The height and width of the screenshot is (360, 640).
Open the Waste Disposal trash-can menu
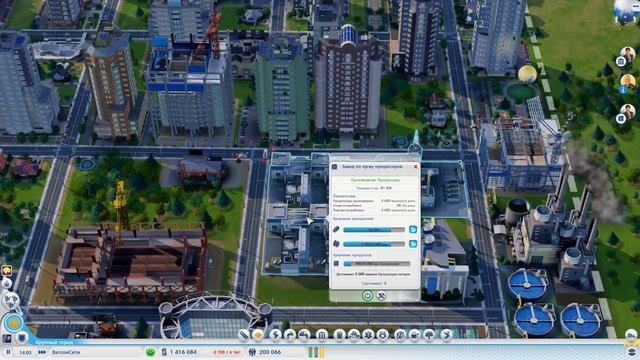point(339,335)
